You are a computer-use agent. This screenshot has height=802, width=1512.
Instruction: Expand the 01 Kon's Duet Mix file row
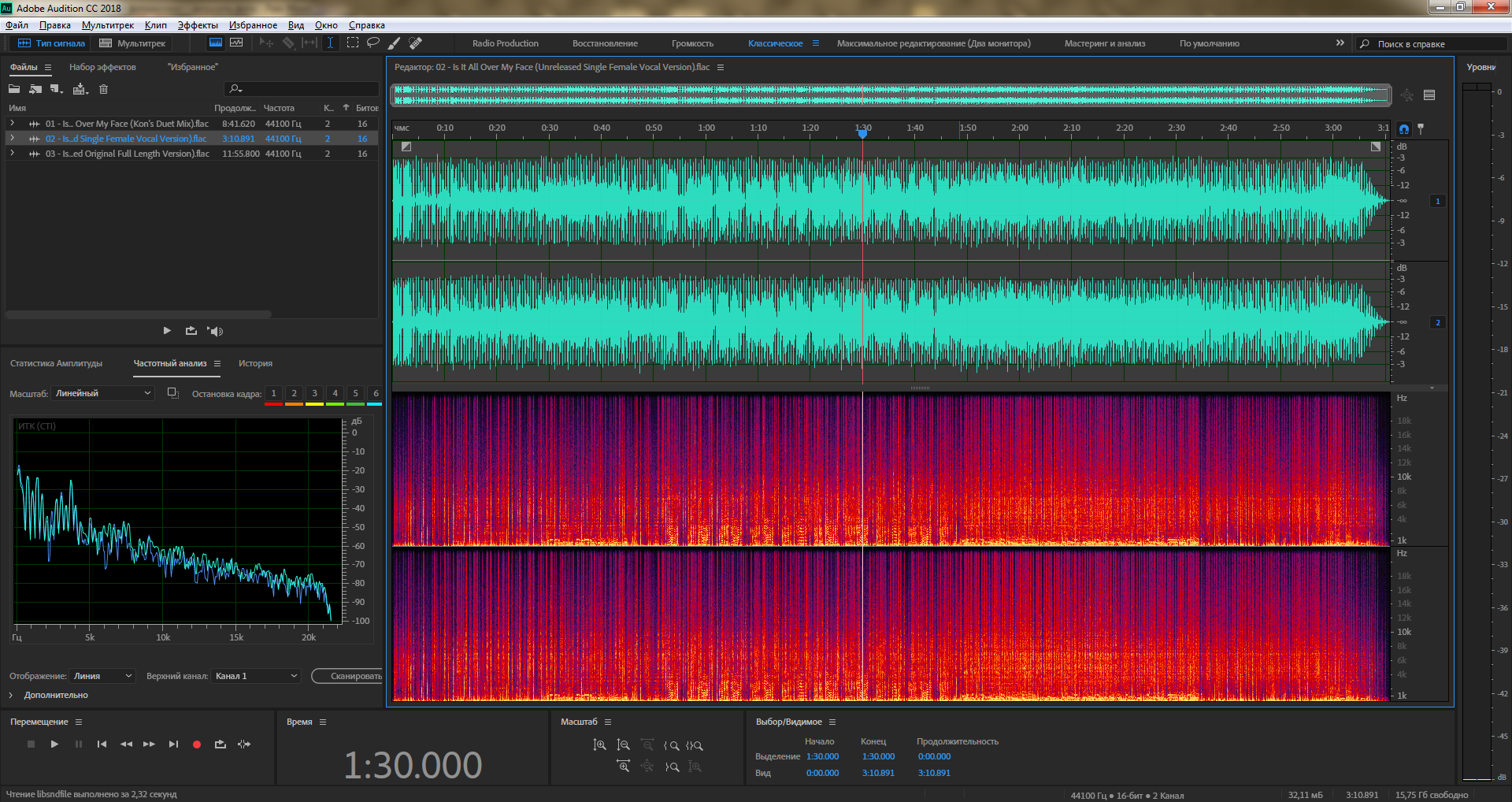[x=13, y=124]
